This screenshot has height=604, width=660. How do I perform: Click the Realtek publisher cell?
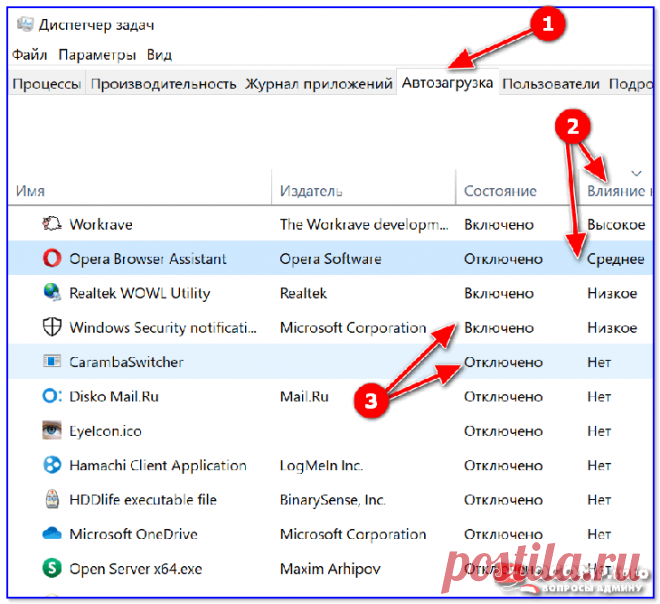303,293
